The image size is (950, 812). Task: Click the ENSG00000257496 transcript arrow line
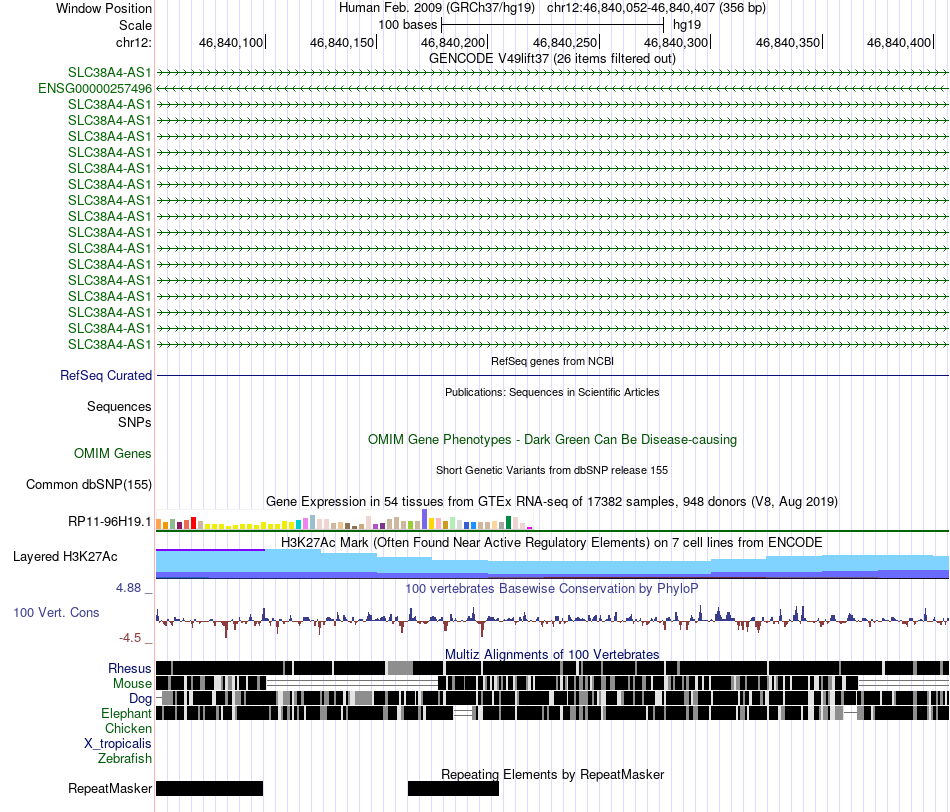click(x=553, y=88)
